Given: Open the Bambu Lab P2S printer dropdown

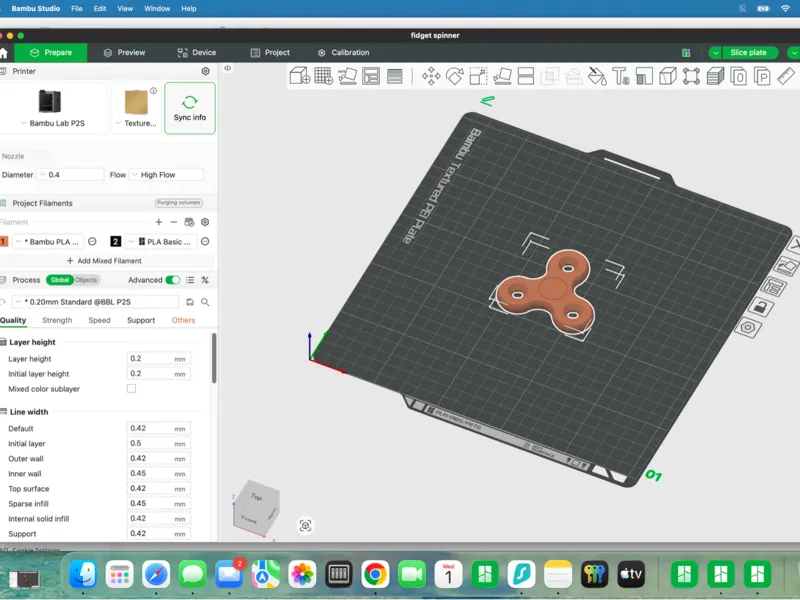Looking at the screenshot, I should tap(52, 123).
